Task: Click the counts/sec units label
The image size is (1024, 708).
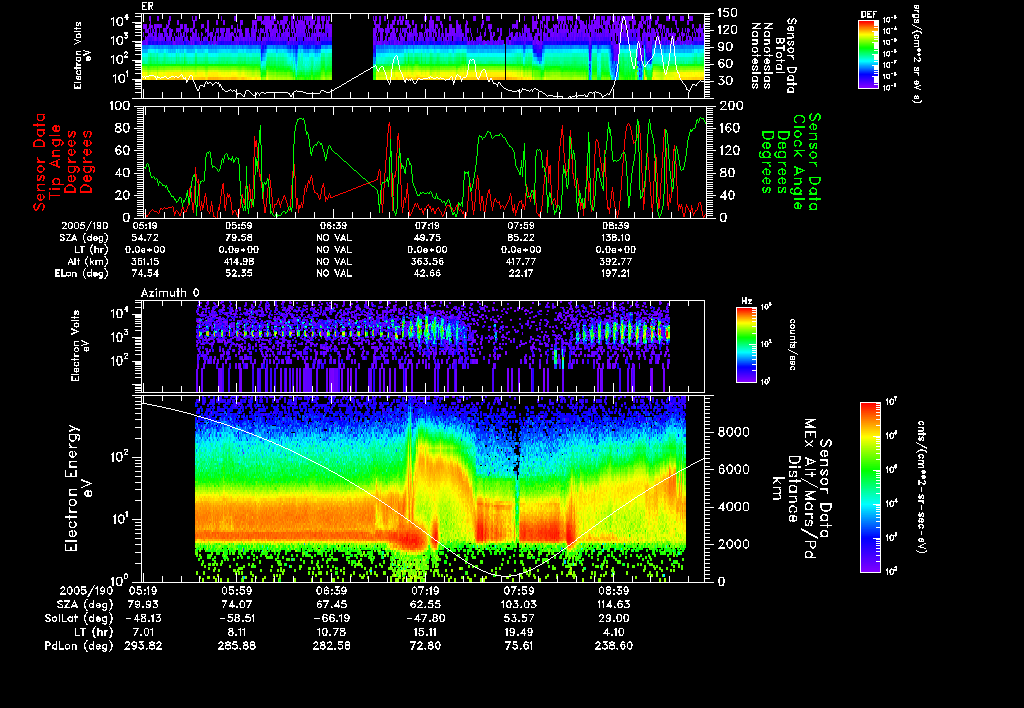Action: click(792, 344)
